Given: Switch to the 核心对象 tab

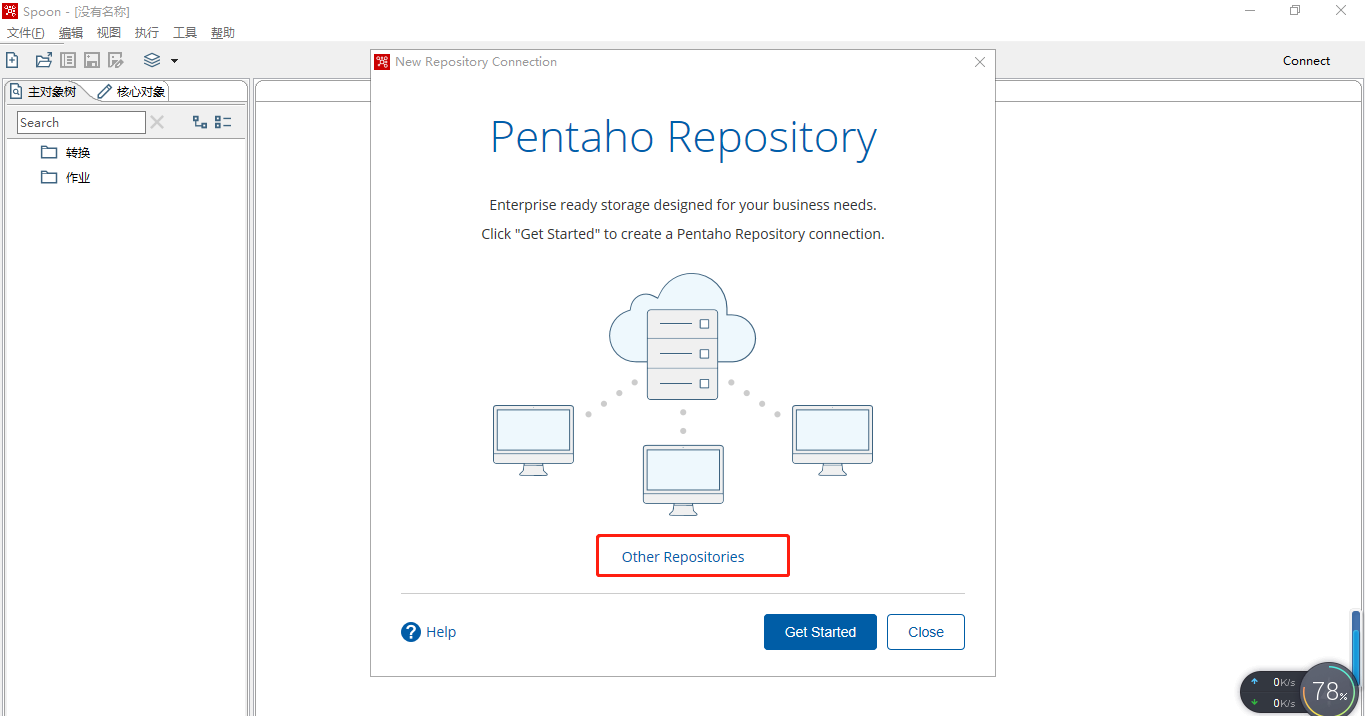Looking at the screenshot, I should point(132,91).
